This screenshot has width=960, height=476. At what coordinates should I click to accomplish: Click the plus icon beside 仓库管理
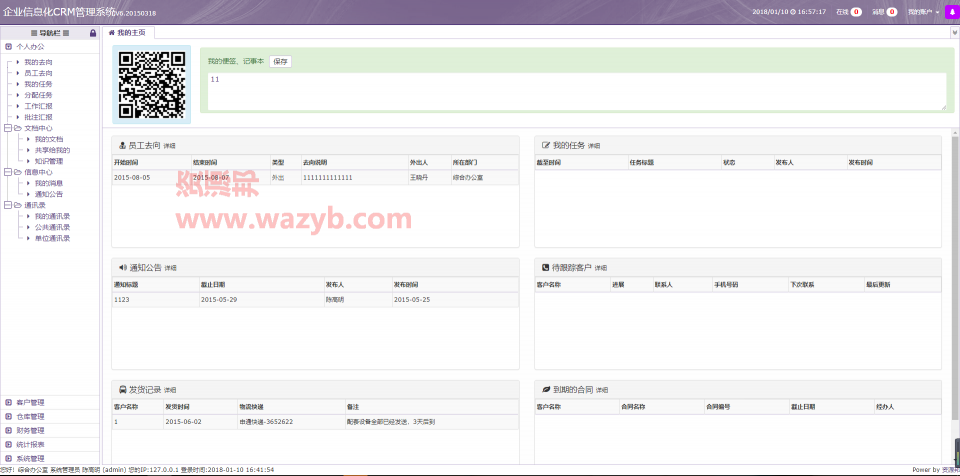[x=9, y=417]
